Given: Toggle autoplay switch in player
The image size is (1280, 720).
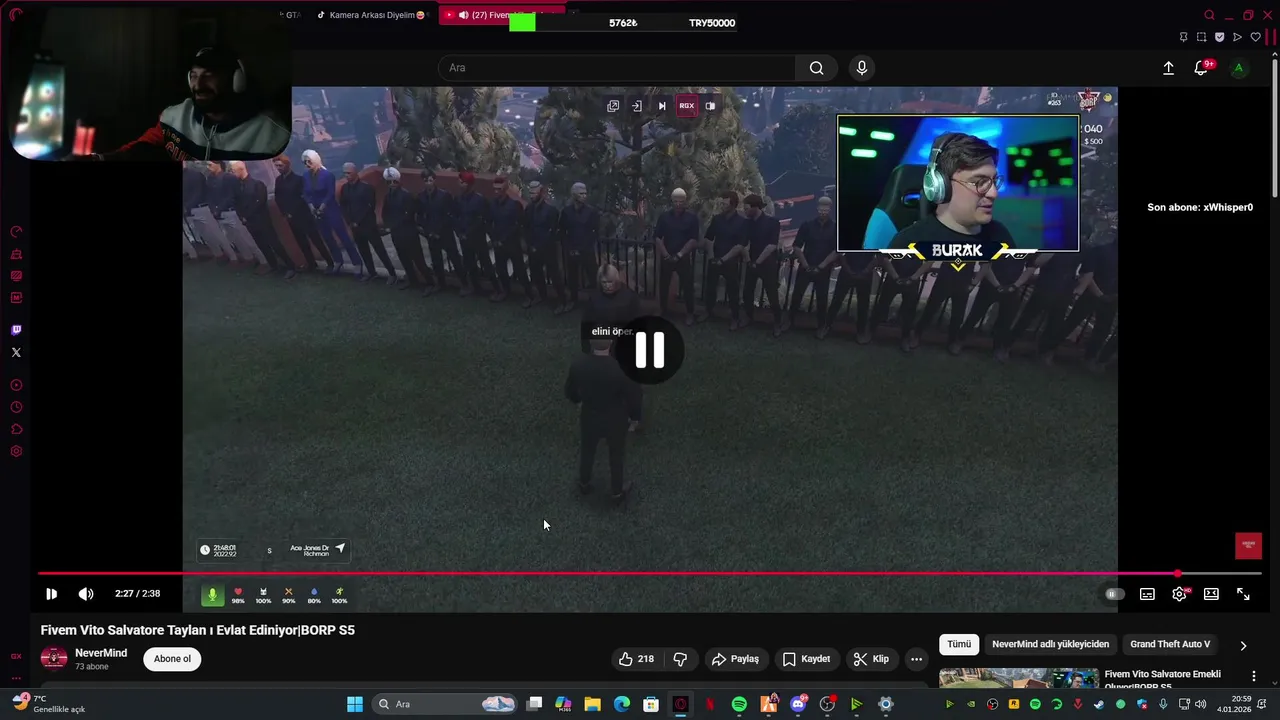Looking at the screenshot, I should 1114,594.
